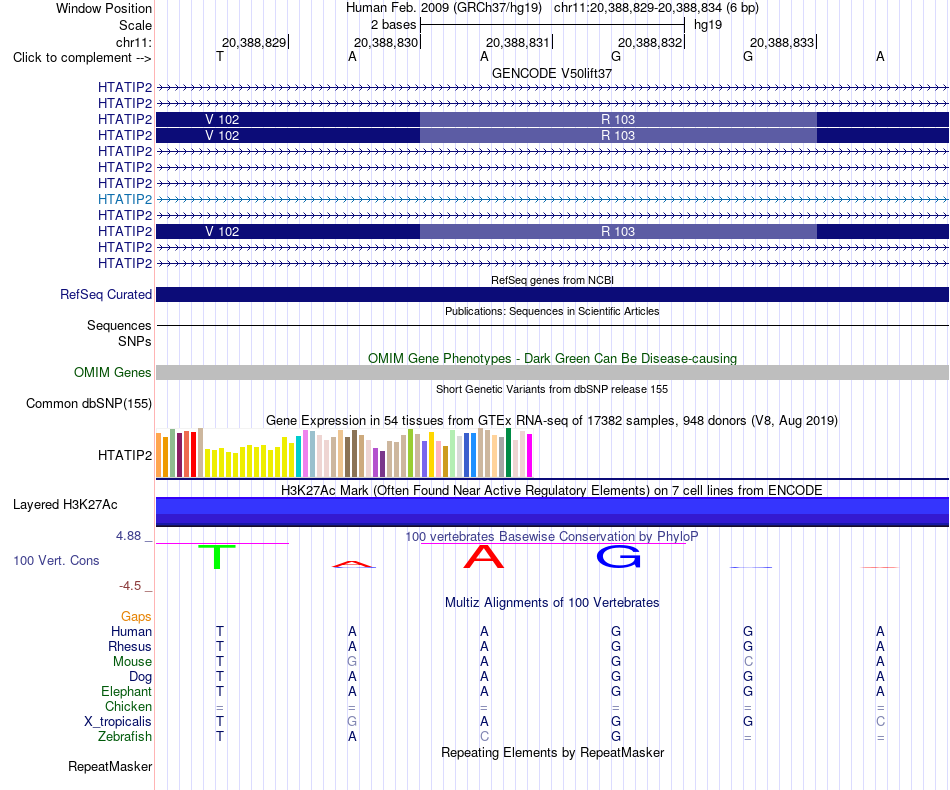Click the dark RefSeq Curated gene bar
950x790 pixels.
(552, 294)
